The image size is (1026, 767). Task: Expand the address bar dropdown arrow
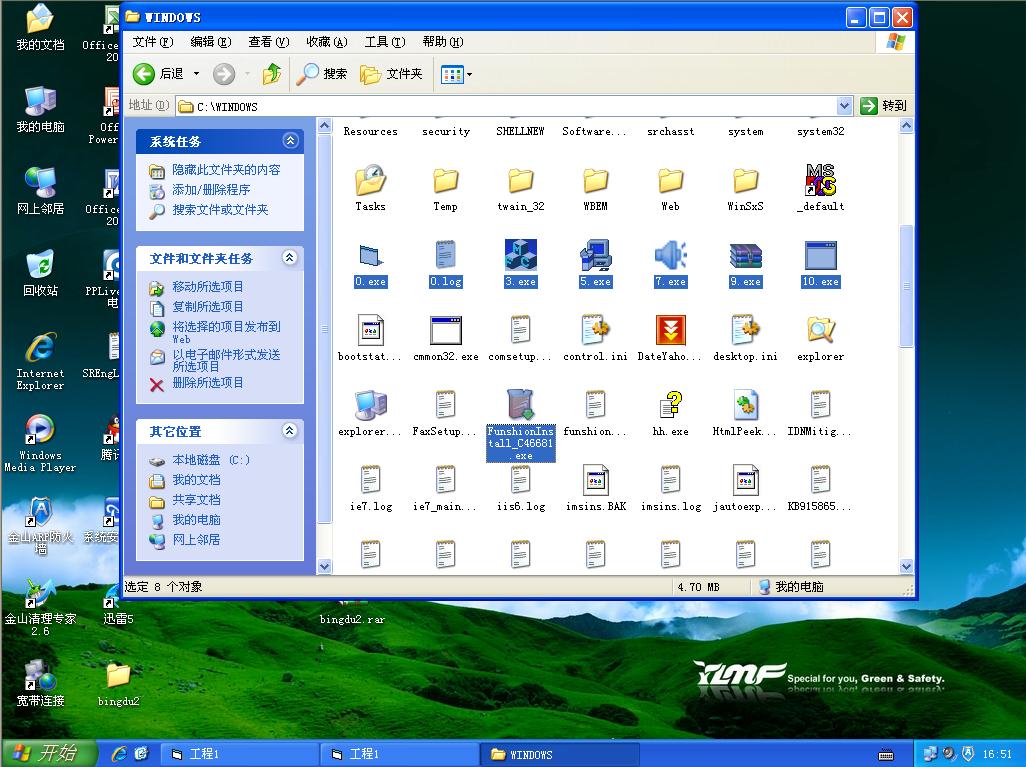pos(844,106)
